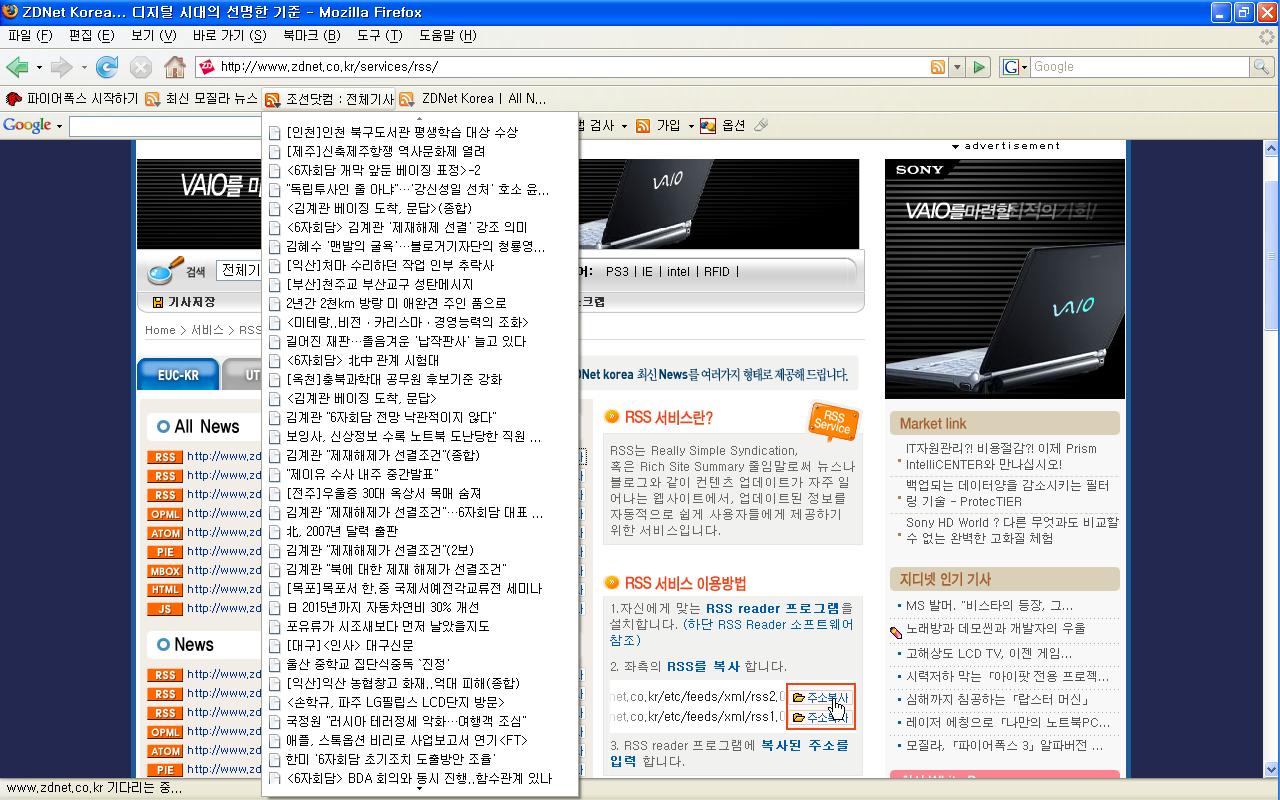
Task: Open '고해상도 LCD TV, 이젠 게임...' popular article
Action: tap(988, 653)
